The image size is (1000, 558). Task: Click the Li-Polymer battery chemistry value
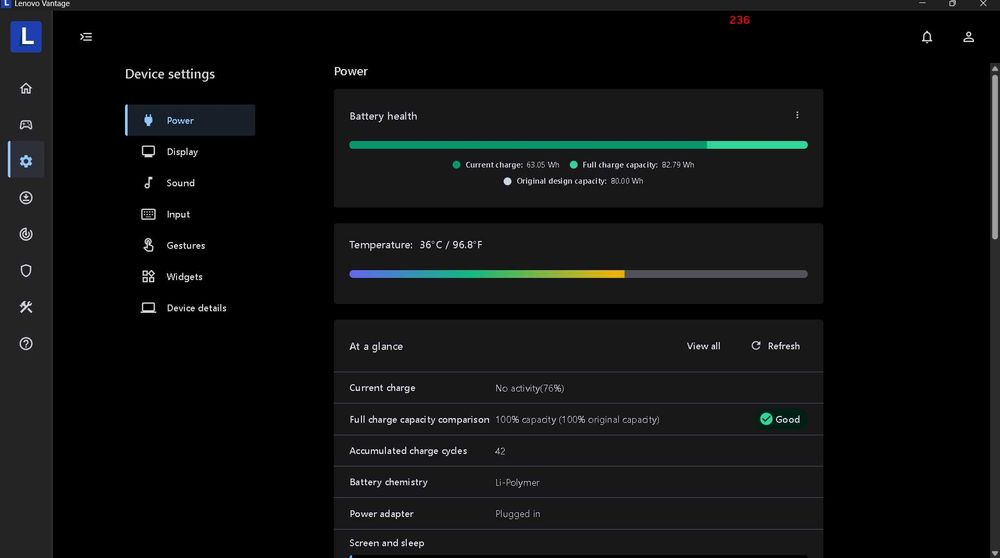click(x=517, y=482)
